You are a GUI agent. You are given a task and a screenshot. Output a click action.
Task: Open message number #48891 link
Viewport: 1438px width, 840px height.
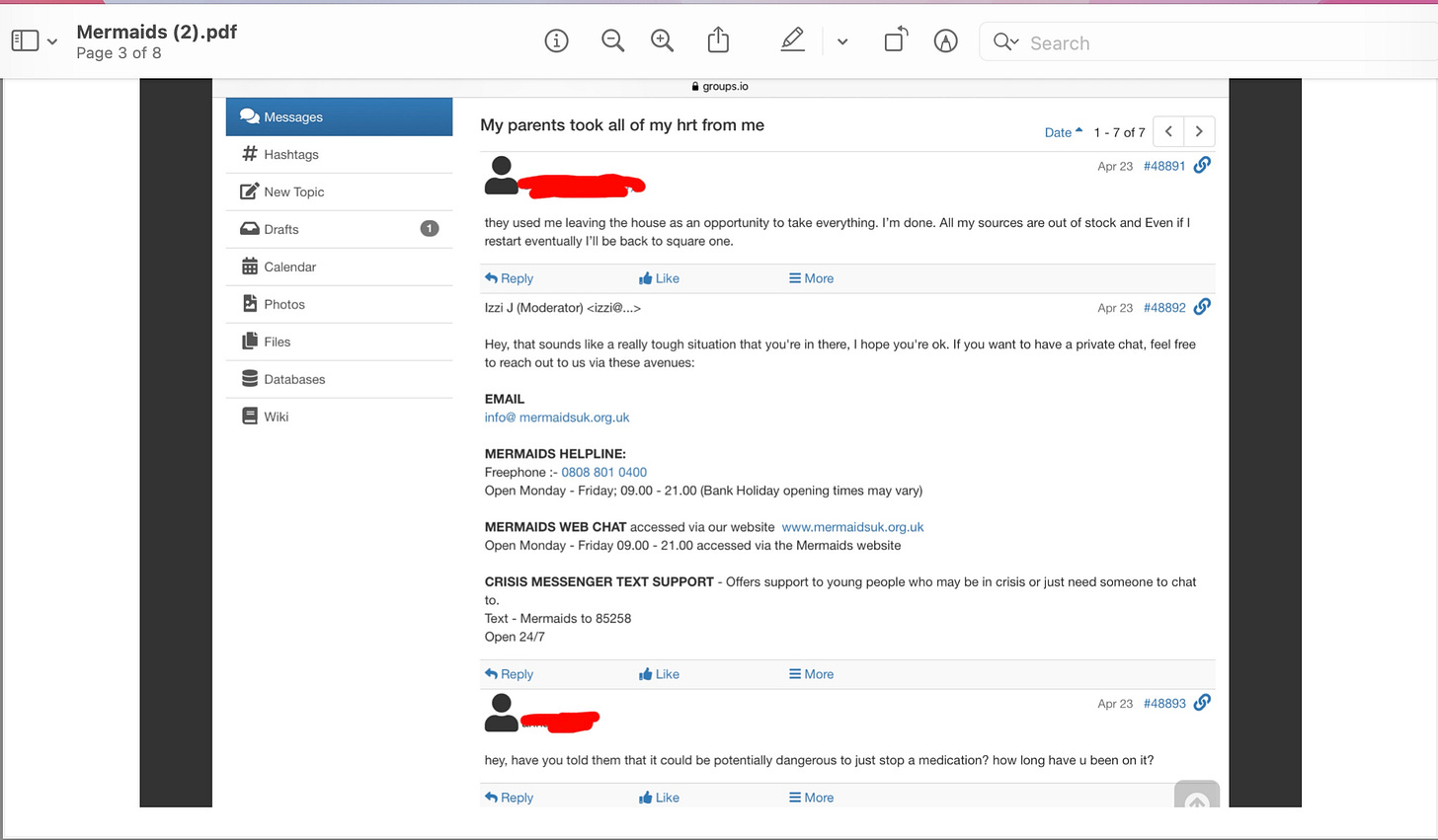pyautogui.click(x=1164, y=166)
